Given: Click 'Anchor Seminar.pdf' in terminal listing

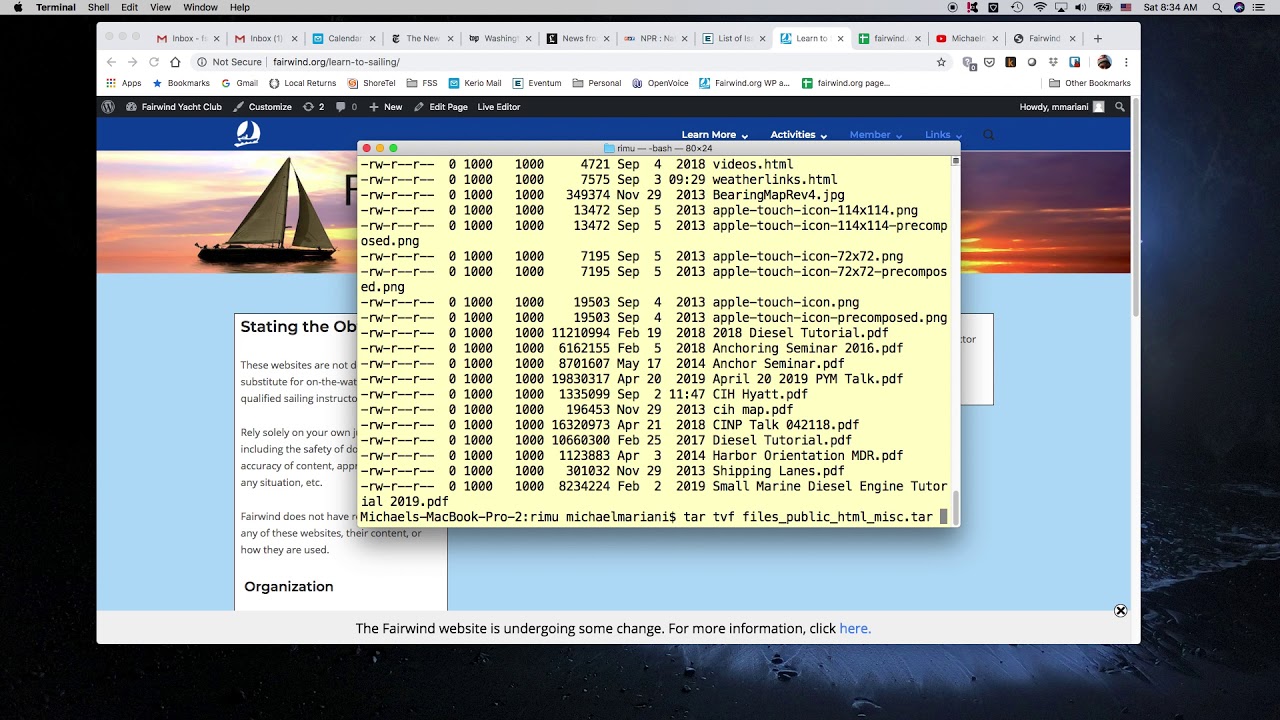Looking at the screenshot, I should click(778, 364).
